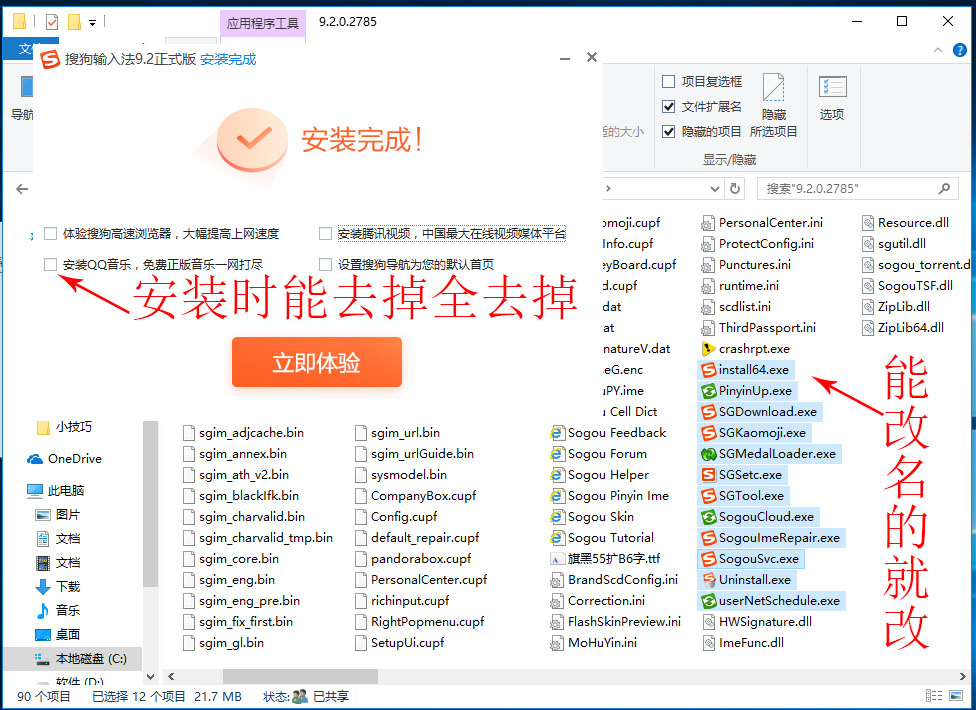Click the 立即体验 button in the installer
The image size is (976, 710).
pyautogui.click(x=316, y=363)
